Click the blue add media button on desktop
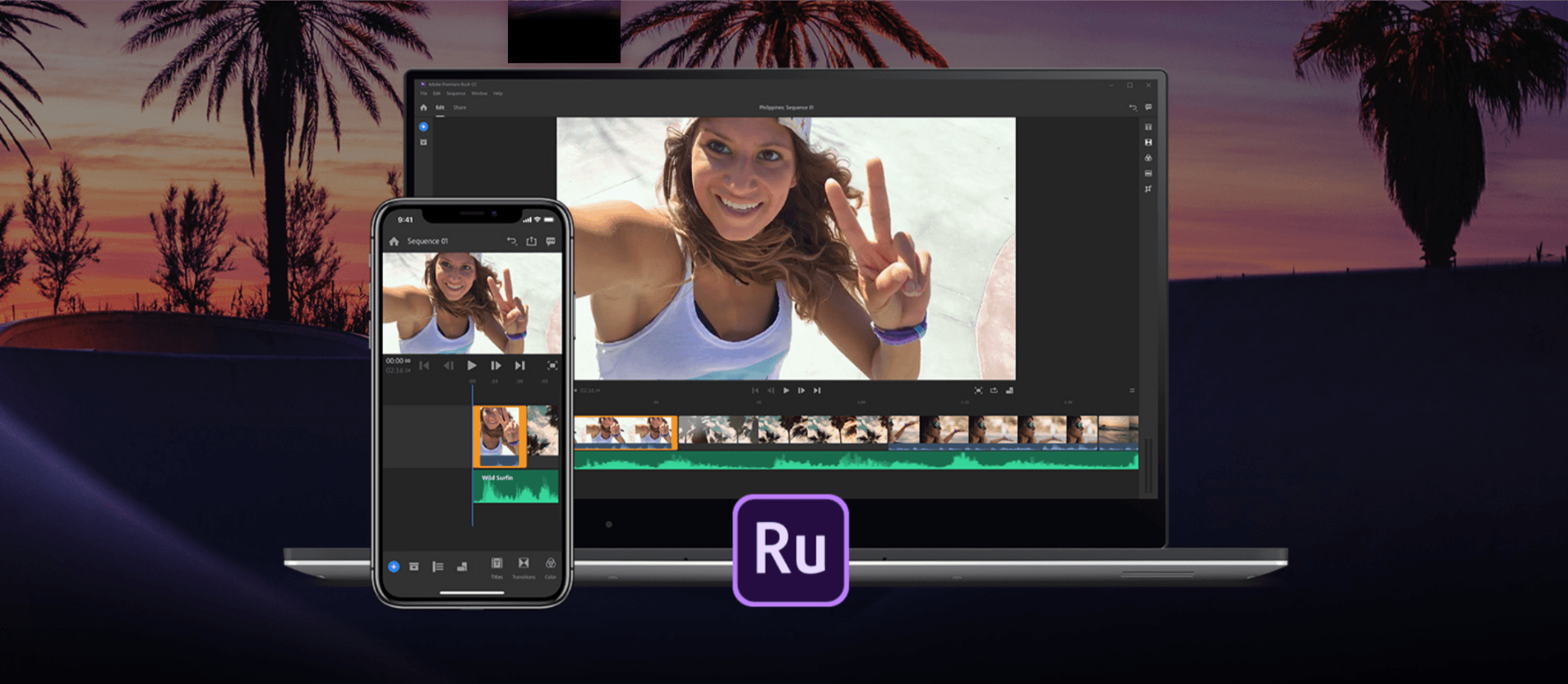 click(424, 127)
